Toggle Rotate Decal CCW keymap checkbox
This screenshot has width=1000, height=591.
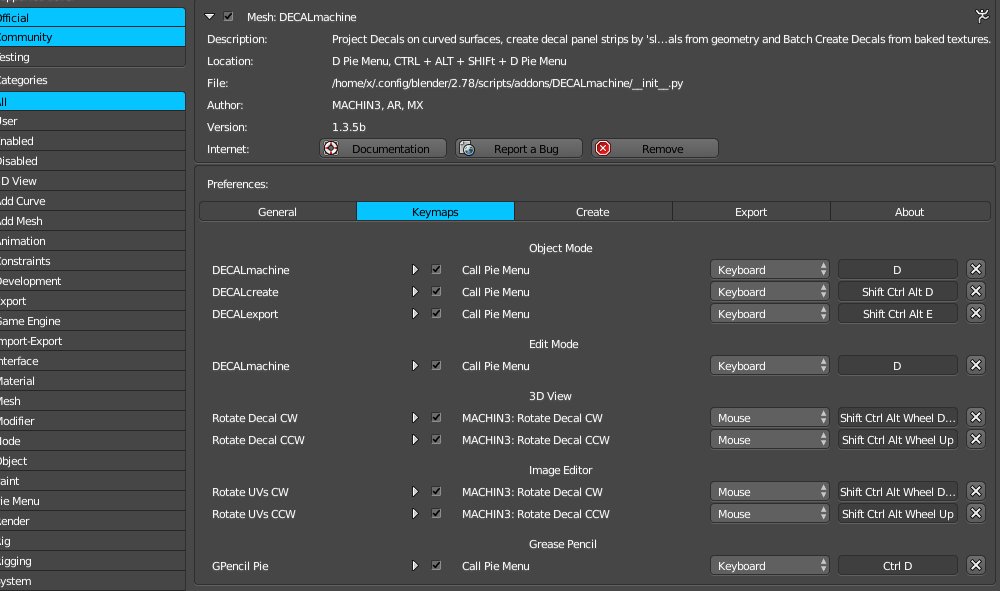[x=436, y=439]
